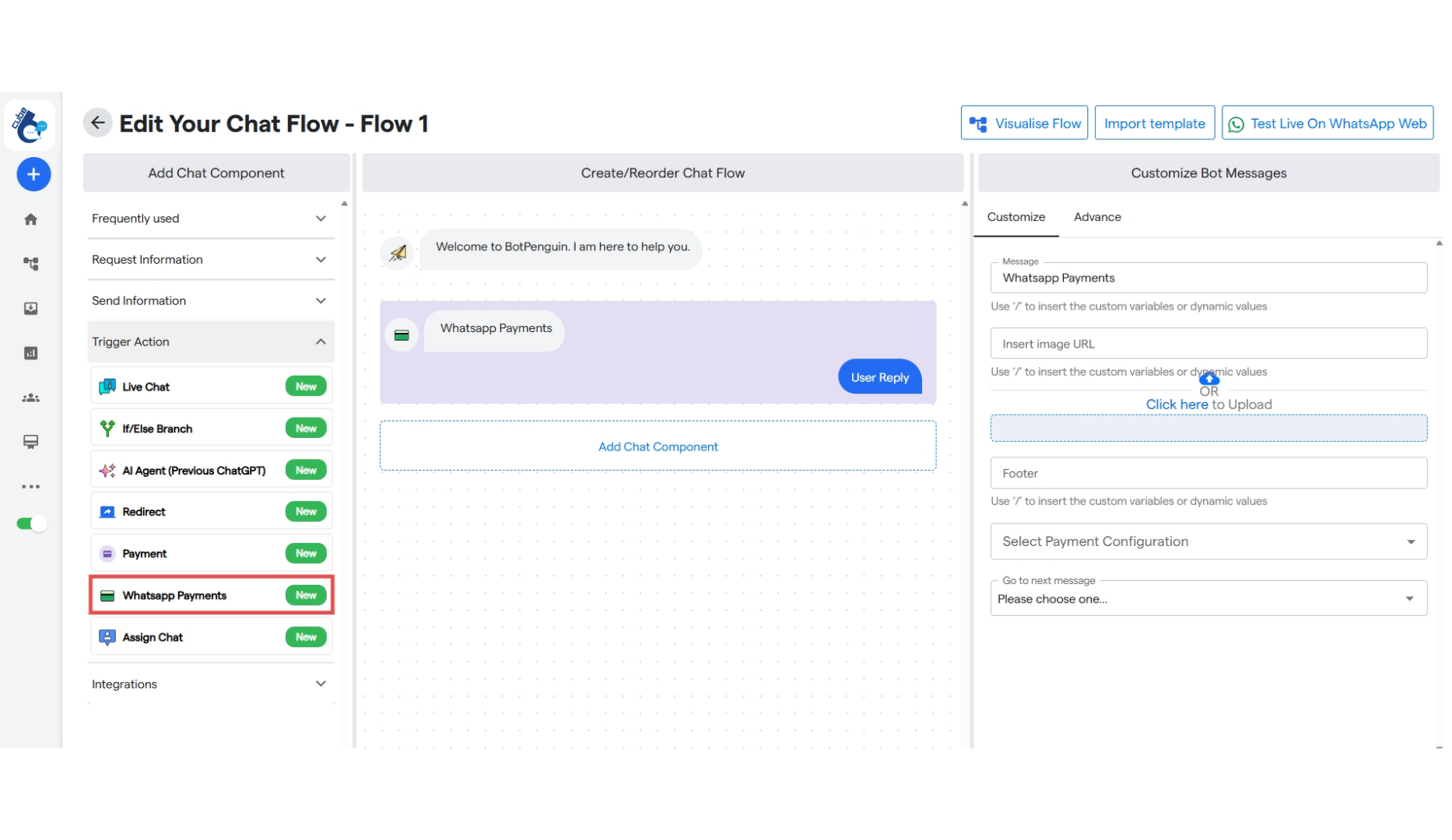Expand the Integrations section
The image size is (1452, 840).
click(211, 684)
